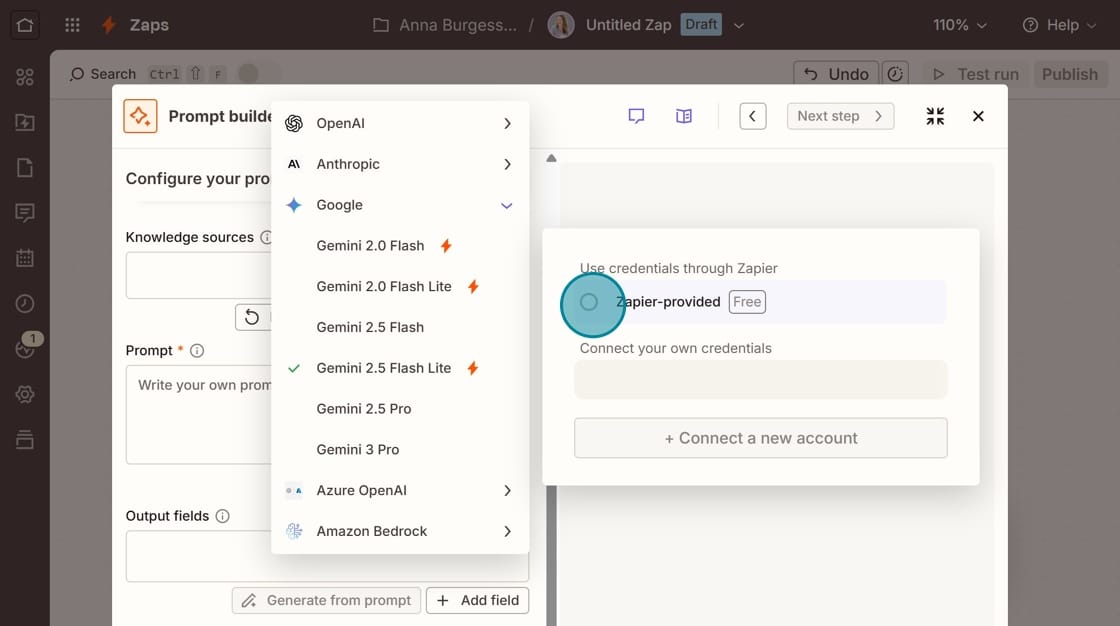Viewport: 1120px width, 626px height.
Task: Select the Zapier-provided radio button
Action: click(x=589, y=302)
